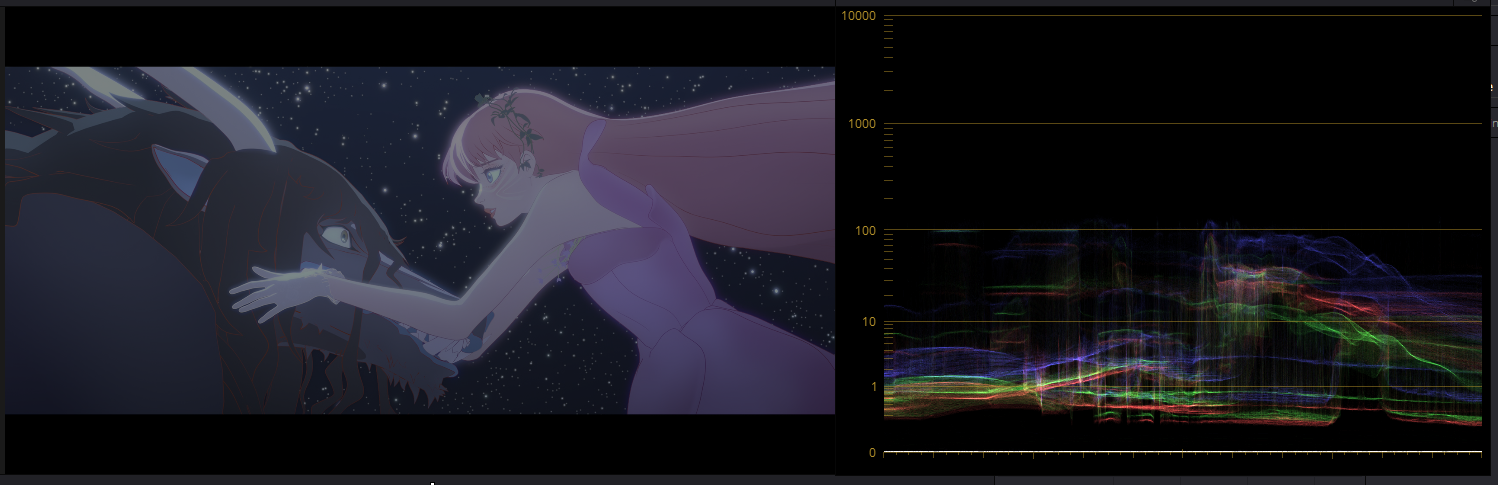Click the 1000 scale label on the scope
Image resolution: width=1498 pixels, height=485 pixels.
tap(863, 124)
